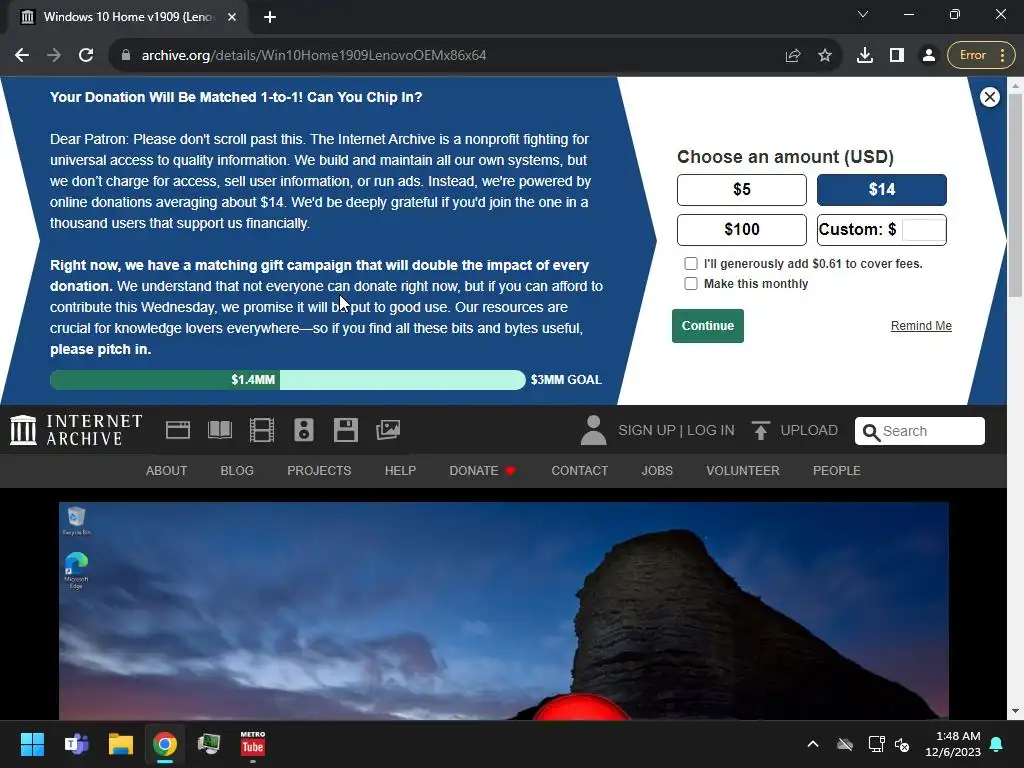Open the DONATE menu item
1024x768 pixels.
(x=483, y=471)
